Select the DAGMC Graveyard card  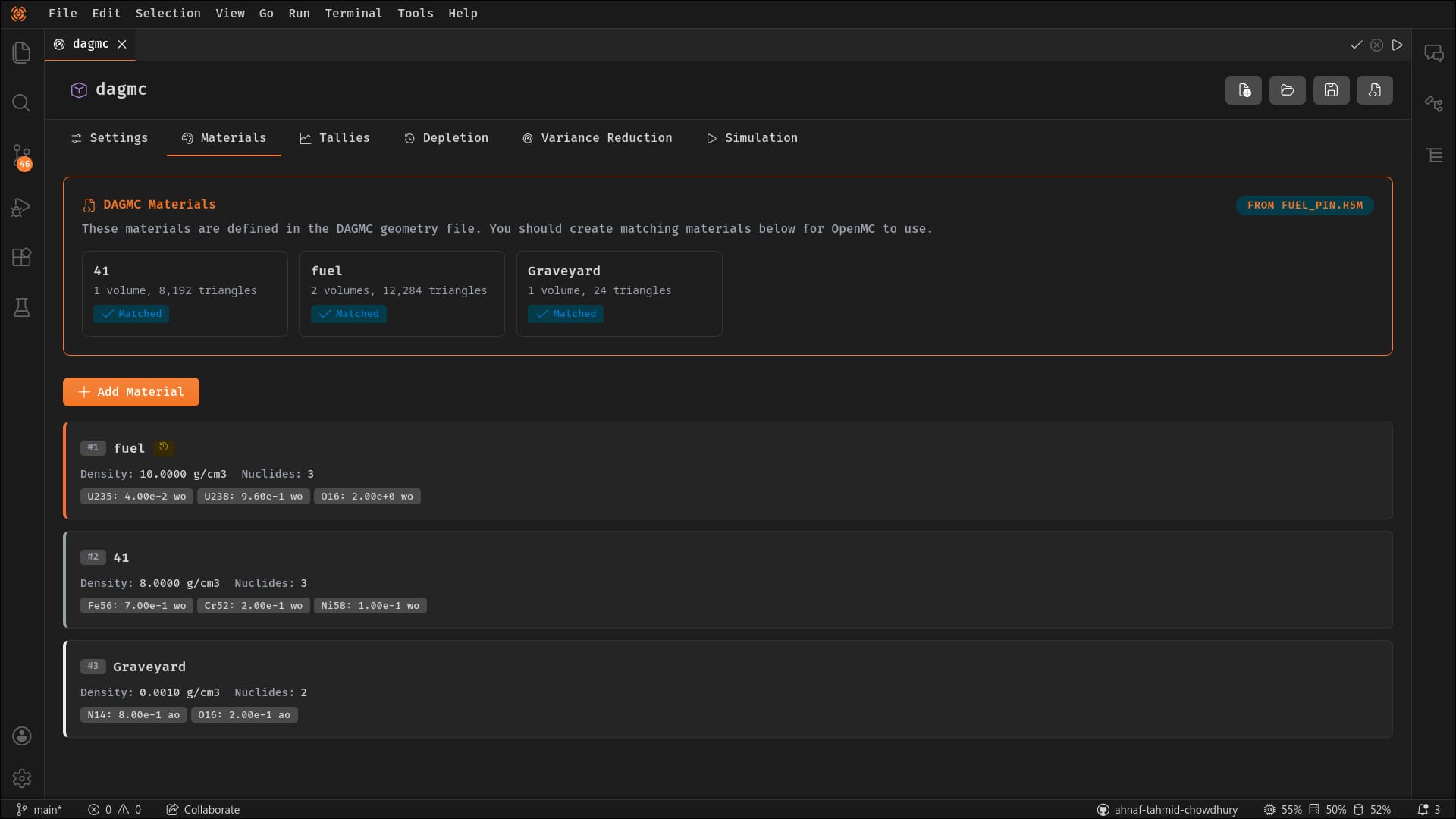point(619,293)
